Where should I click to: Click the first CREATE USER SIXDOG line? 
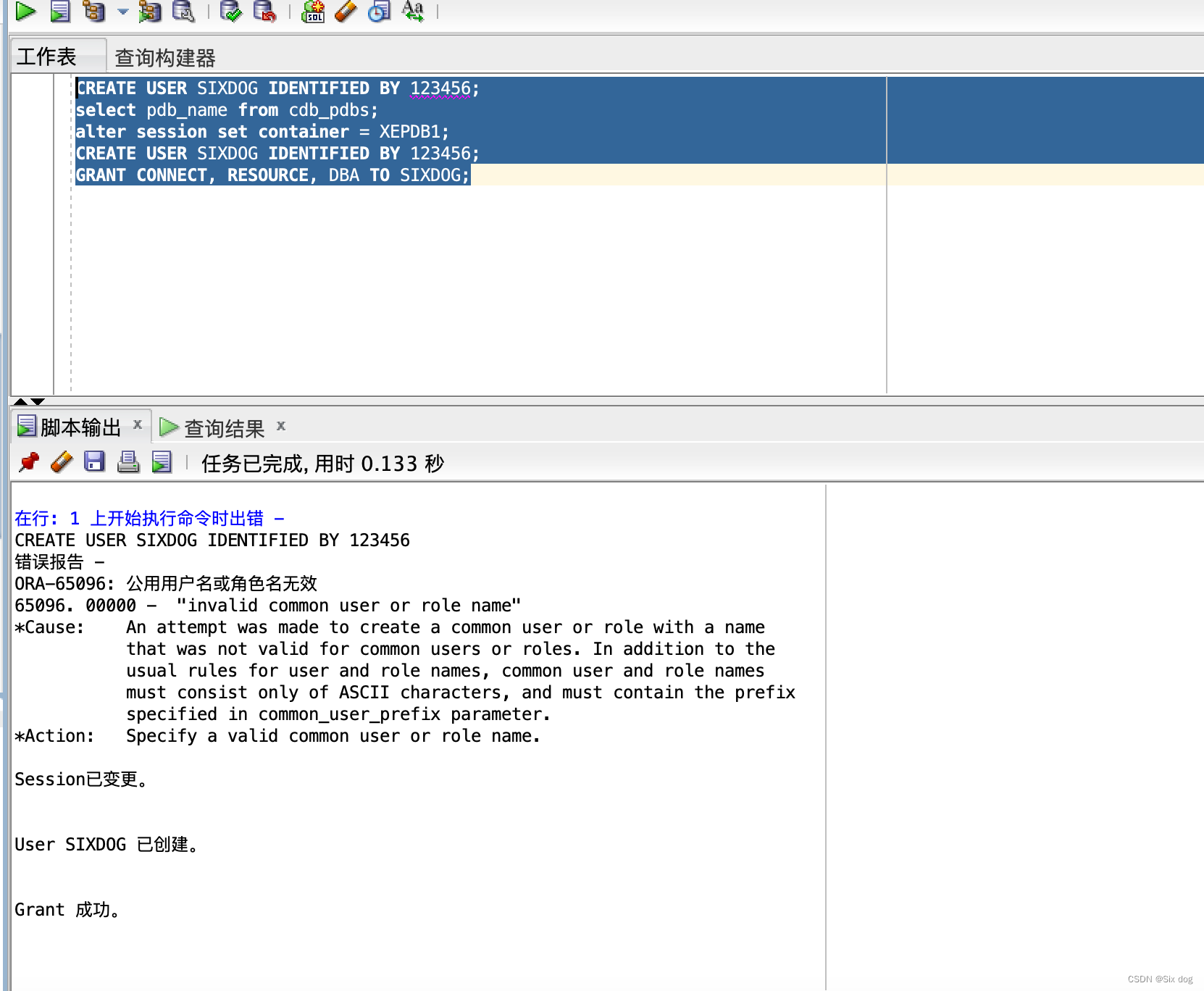point(277,88)
